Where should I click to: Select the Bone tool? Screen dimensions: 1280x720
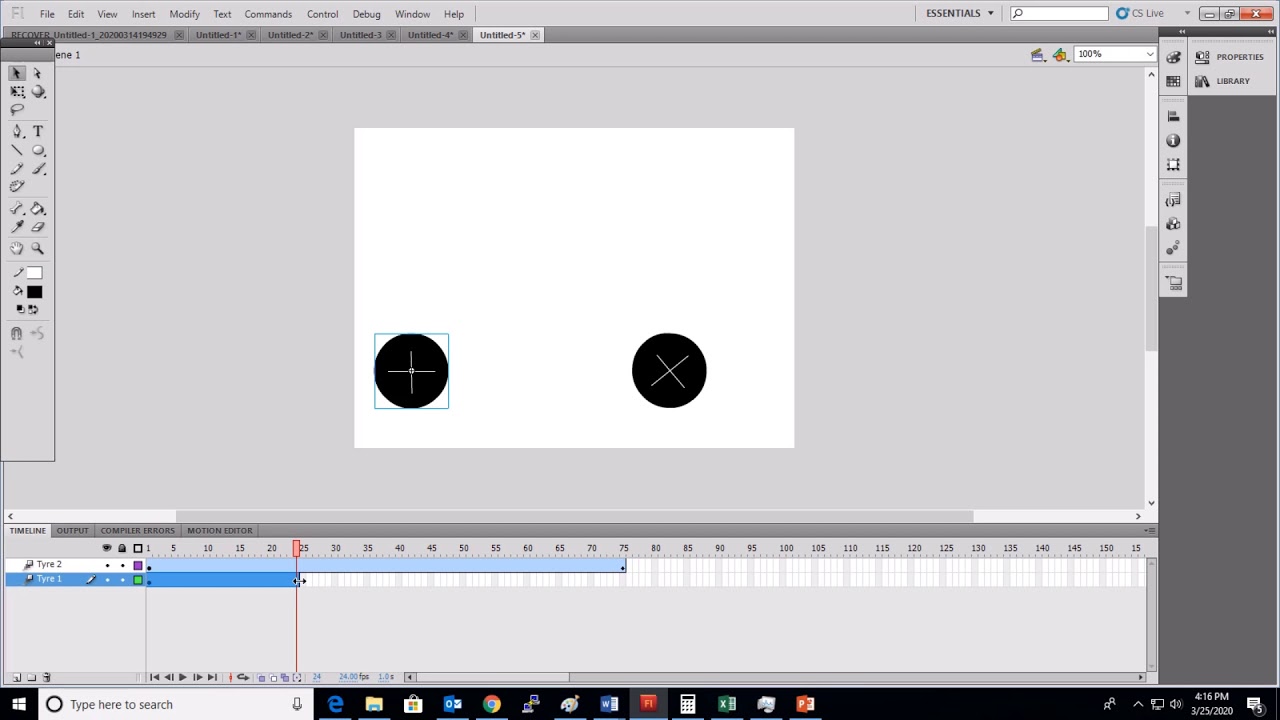click(17, 209)
